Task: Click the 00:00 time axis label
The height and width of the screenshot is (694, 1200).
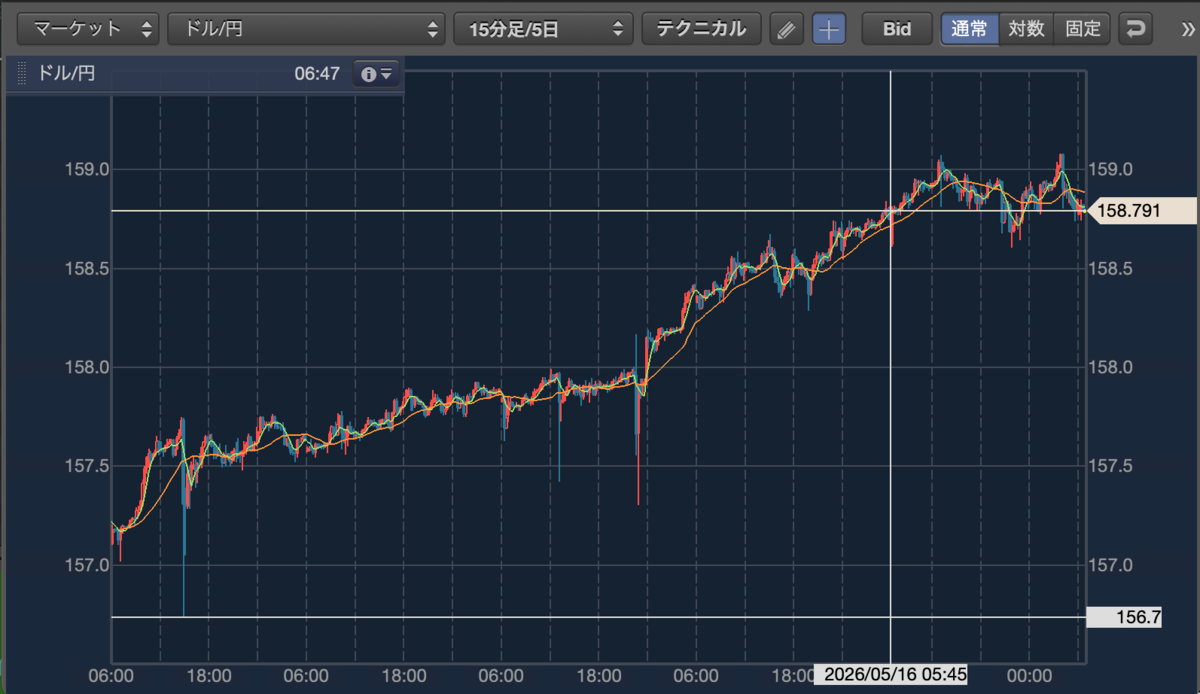Action: [x=1031, y=675]
